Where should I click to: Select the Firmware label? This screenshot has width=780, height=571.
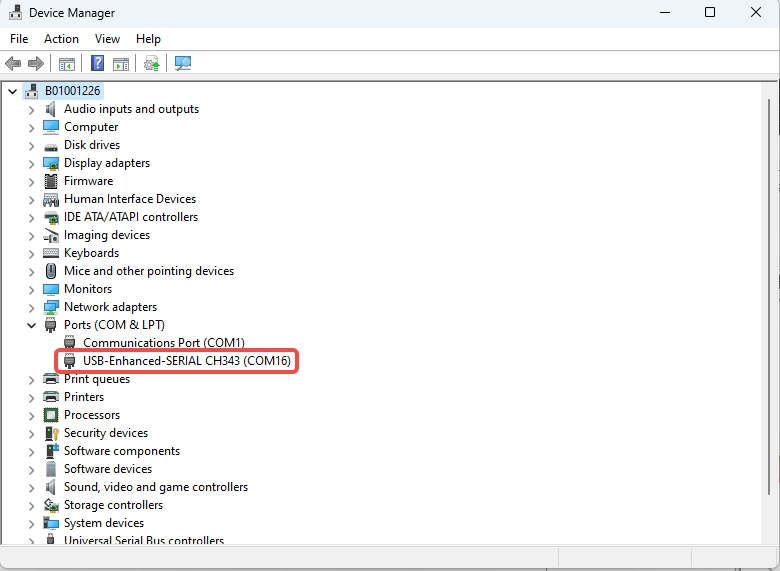(89, 181)
